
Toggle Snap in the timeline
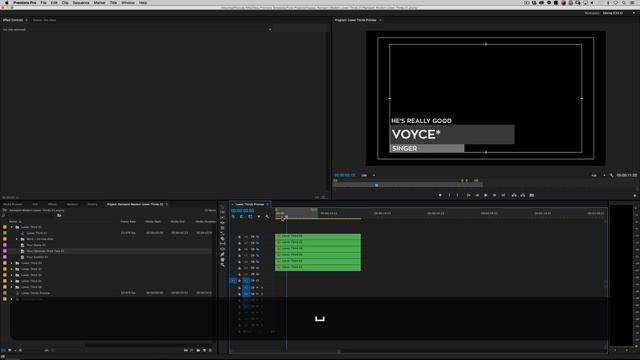(242, 216)
